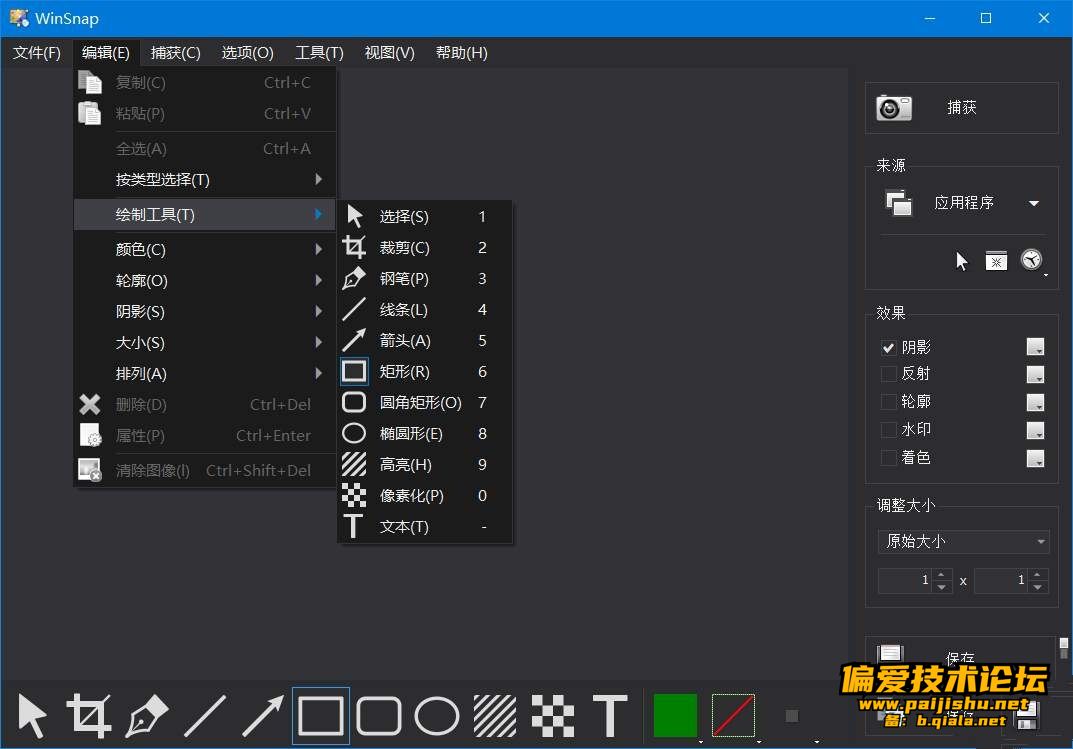The height and width of the screenshot is (749, 1073).
Task: Click the red slash outline color swatch
Action: coord(733,715)
